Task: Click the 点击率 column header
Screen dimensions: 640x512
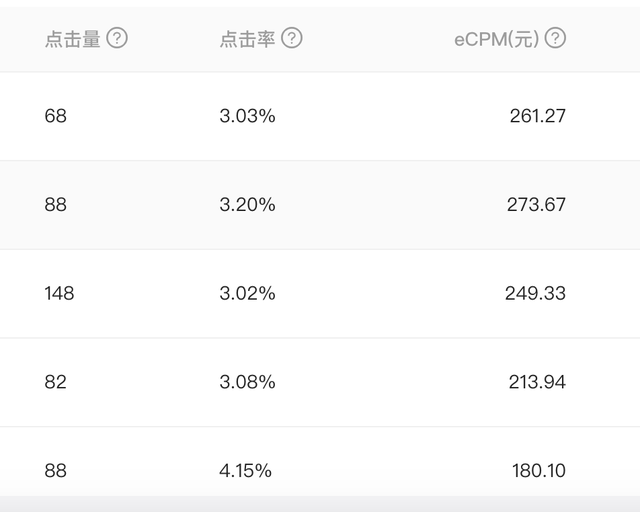Action: [x=247, y=39]
